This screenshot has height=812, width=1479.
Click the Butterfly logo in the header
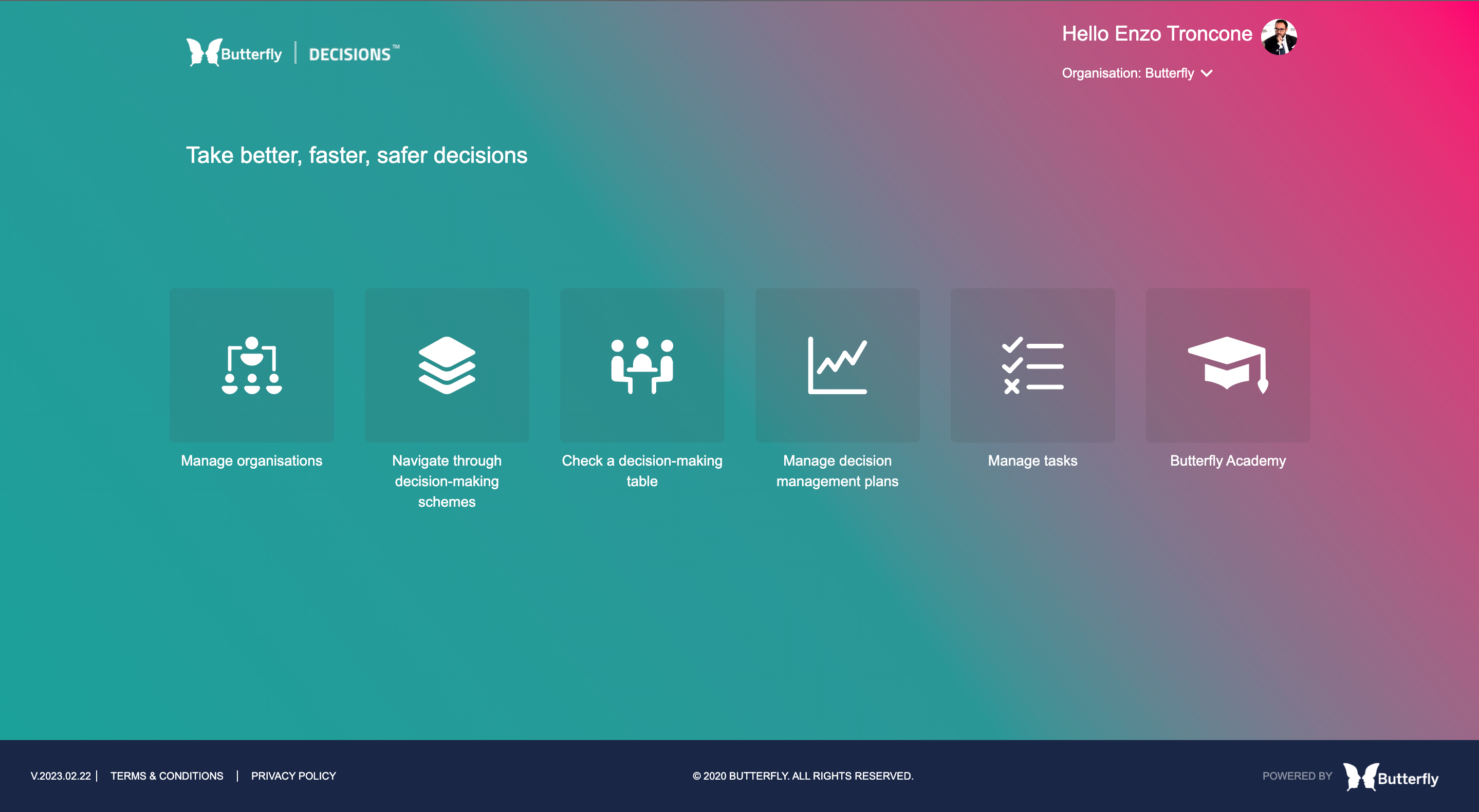click(x=234, y=53)
